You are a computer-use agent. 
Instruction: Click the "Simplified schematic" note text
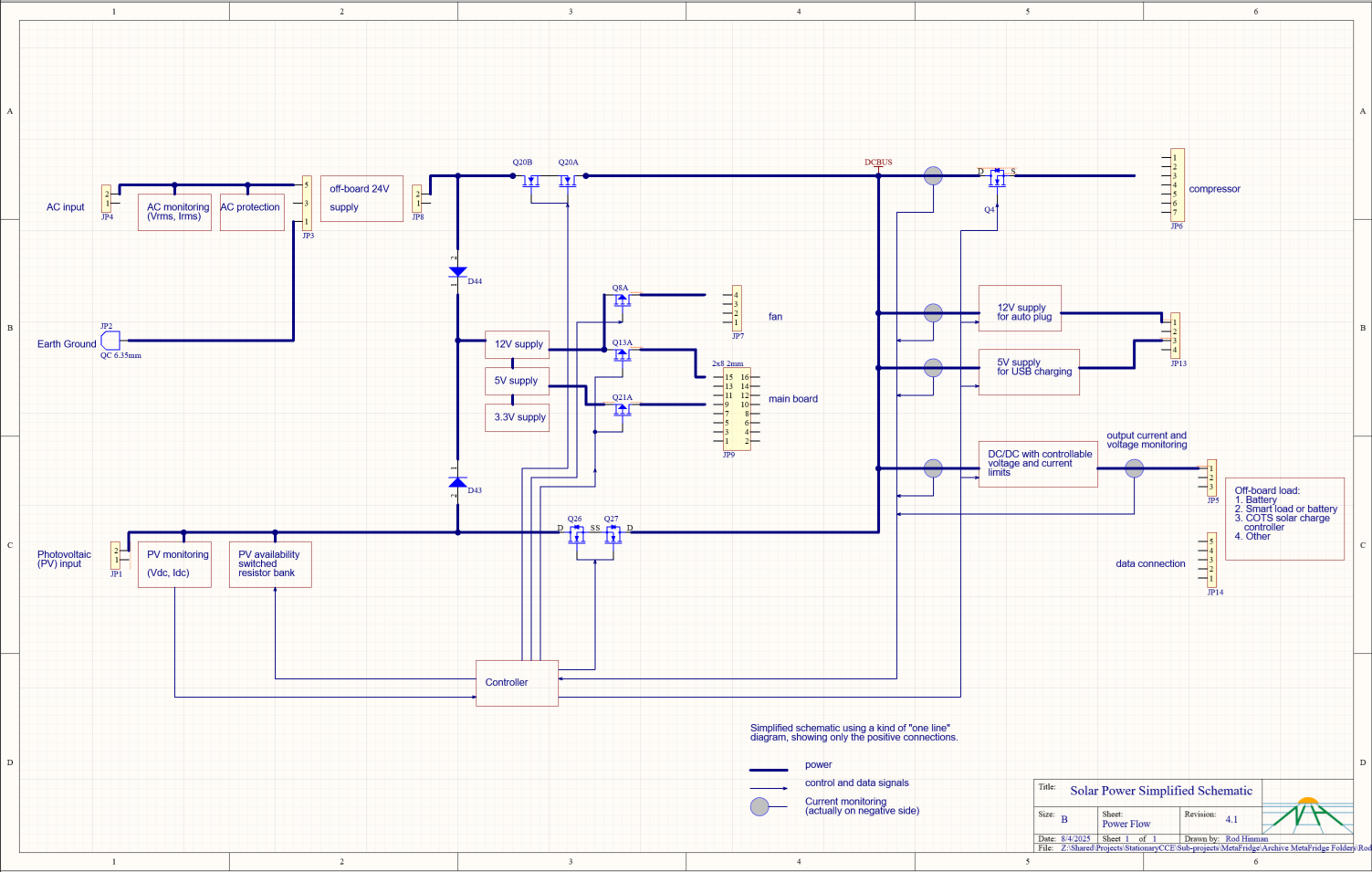tap(854, 732)
